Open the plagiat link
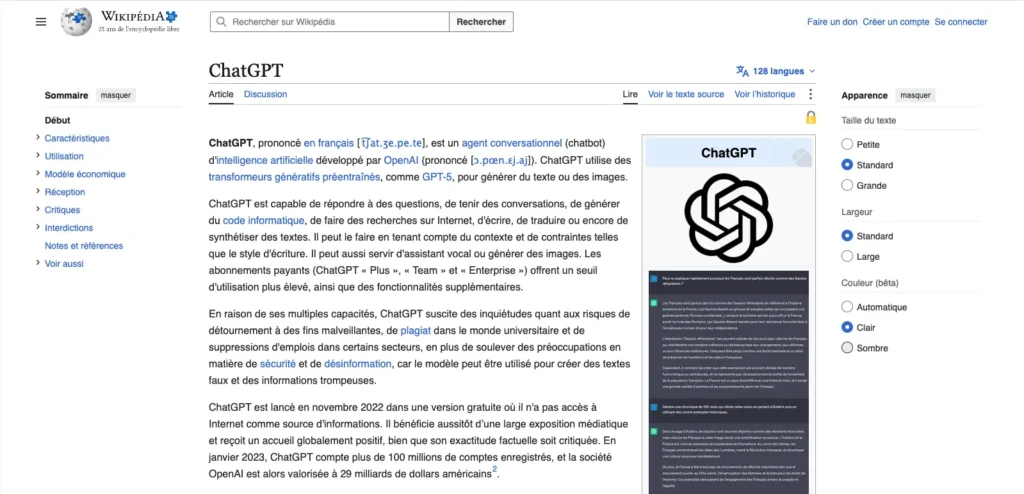Image resolution: width=1024 pixels, height=494 pixels. pos(415,330)
